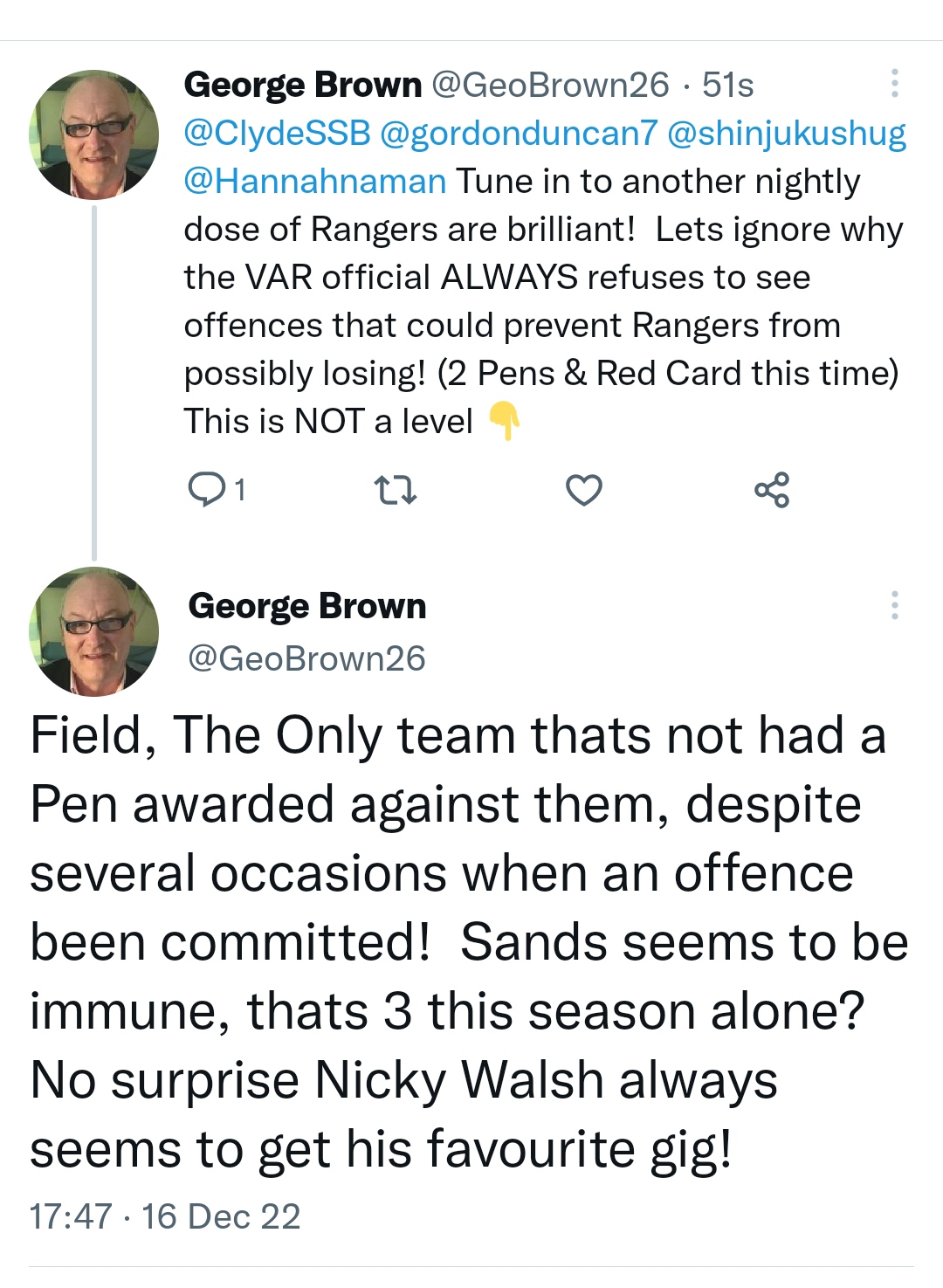Screen dimensions: 943x1288
Task: Tap George Brown name on second tweet
Action: click(x=307, y=606)
